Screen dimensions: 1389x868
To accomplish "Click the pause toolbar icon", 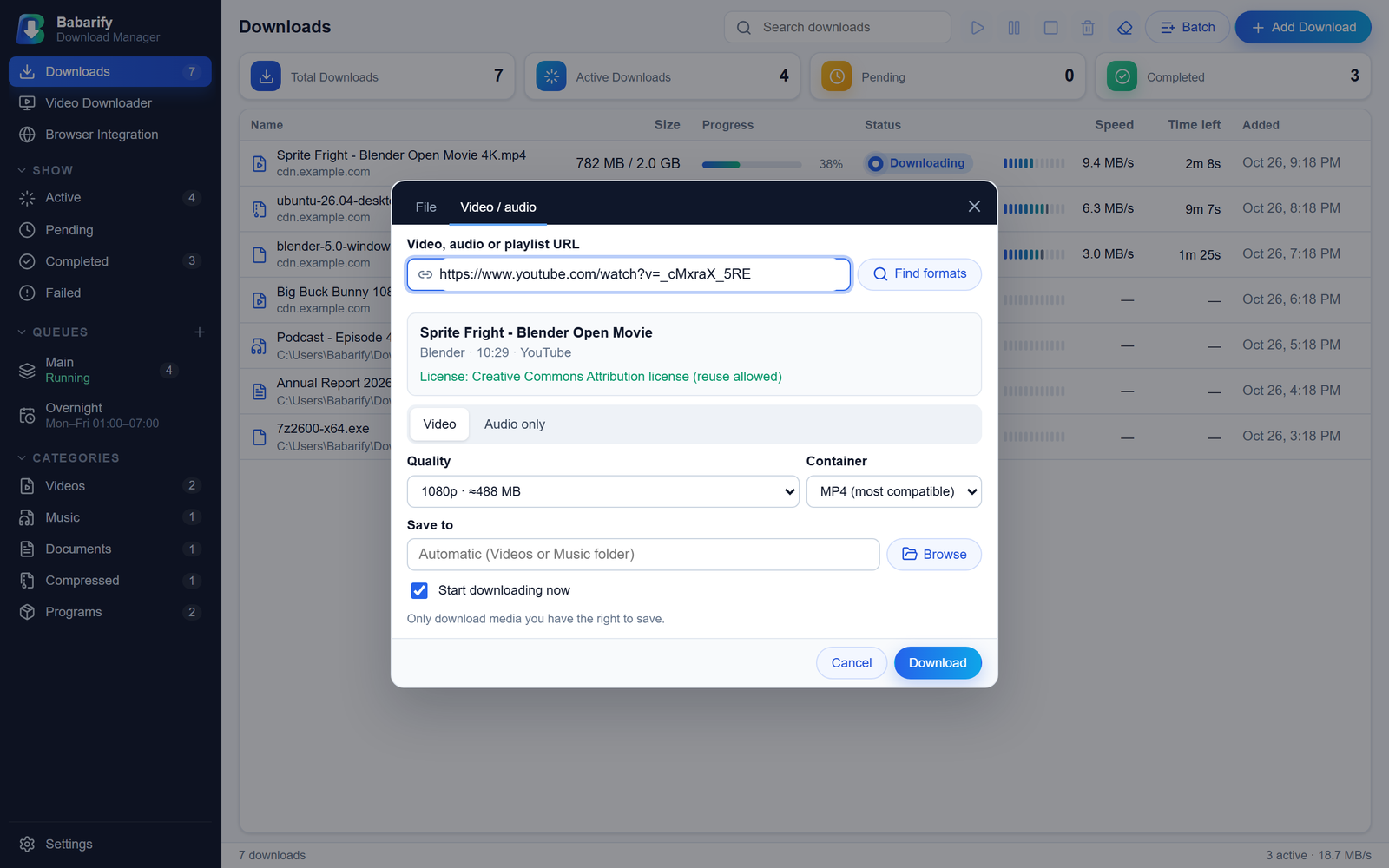I will (1014, 28).
